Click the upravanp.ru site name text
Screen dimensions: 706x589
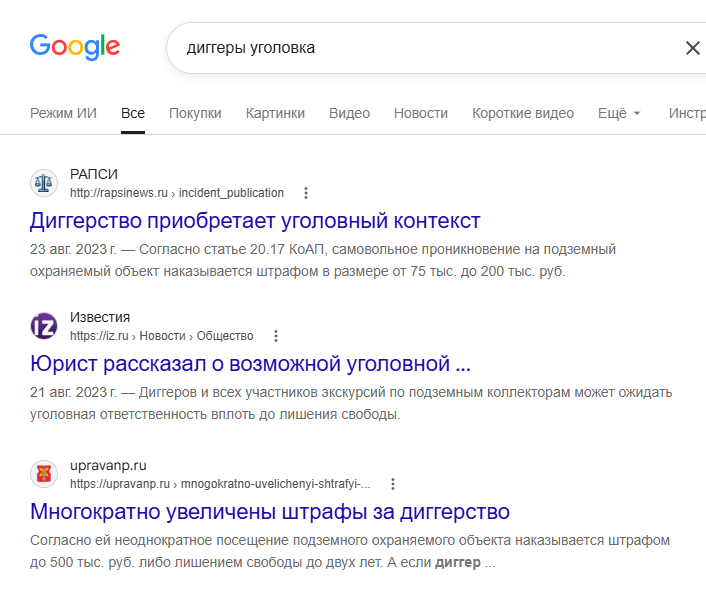[108, 466]
